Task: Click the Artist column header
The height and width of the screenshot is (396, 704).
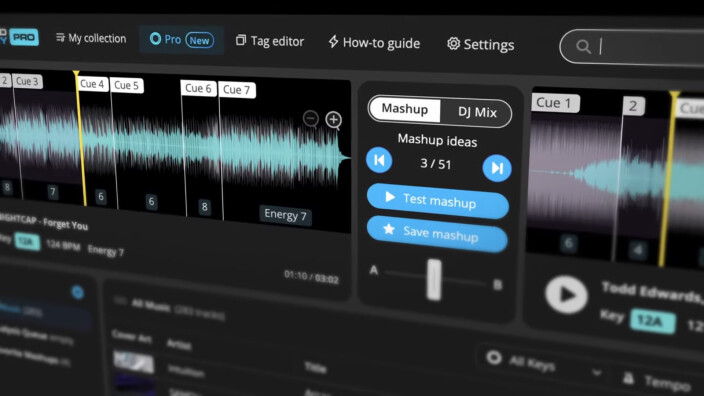Action: (x=178, y=344)
